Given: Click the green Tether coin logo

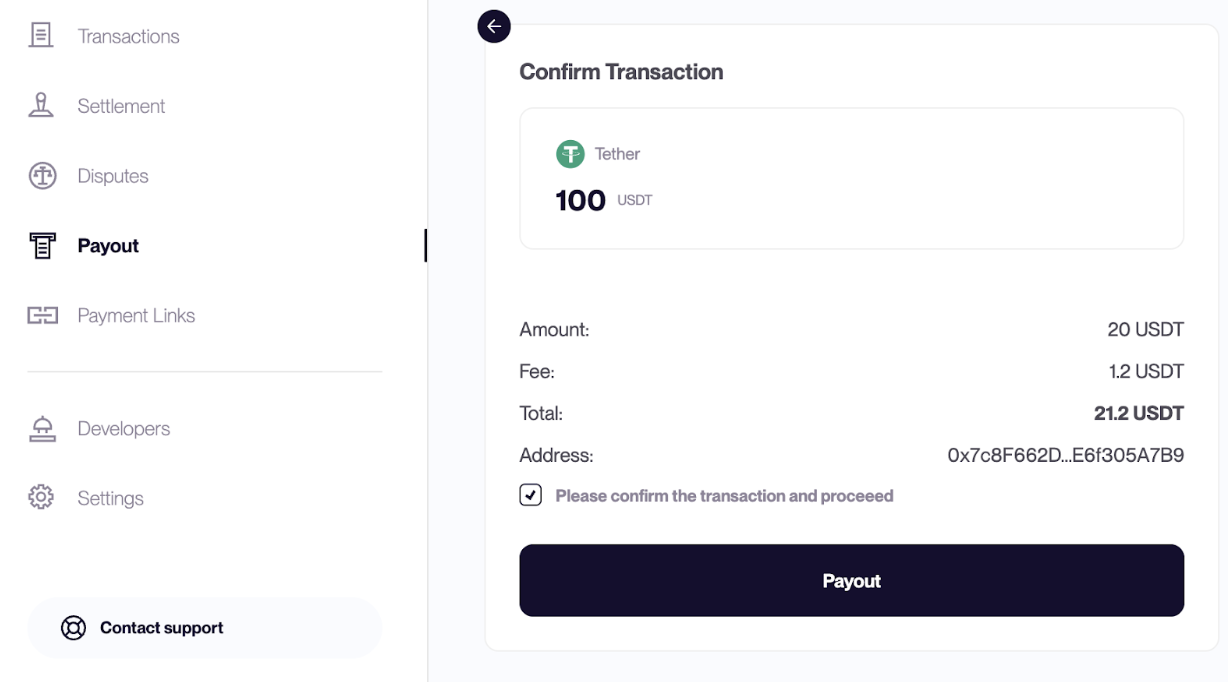Looking at the screenshot, I should coord(570,154).
